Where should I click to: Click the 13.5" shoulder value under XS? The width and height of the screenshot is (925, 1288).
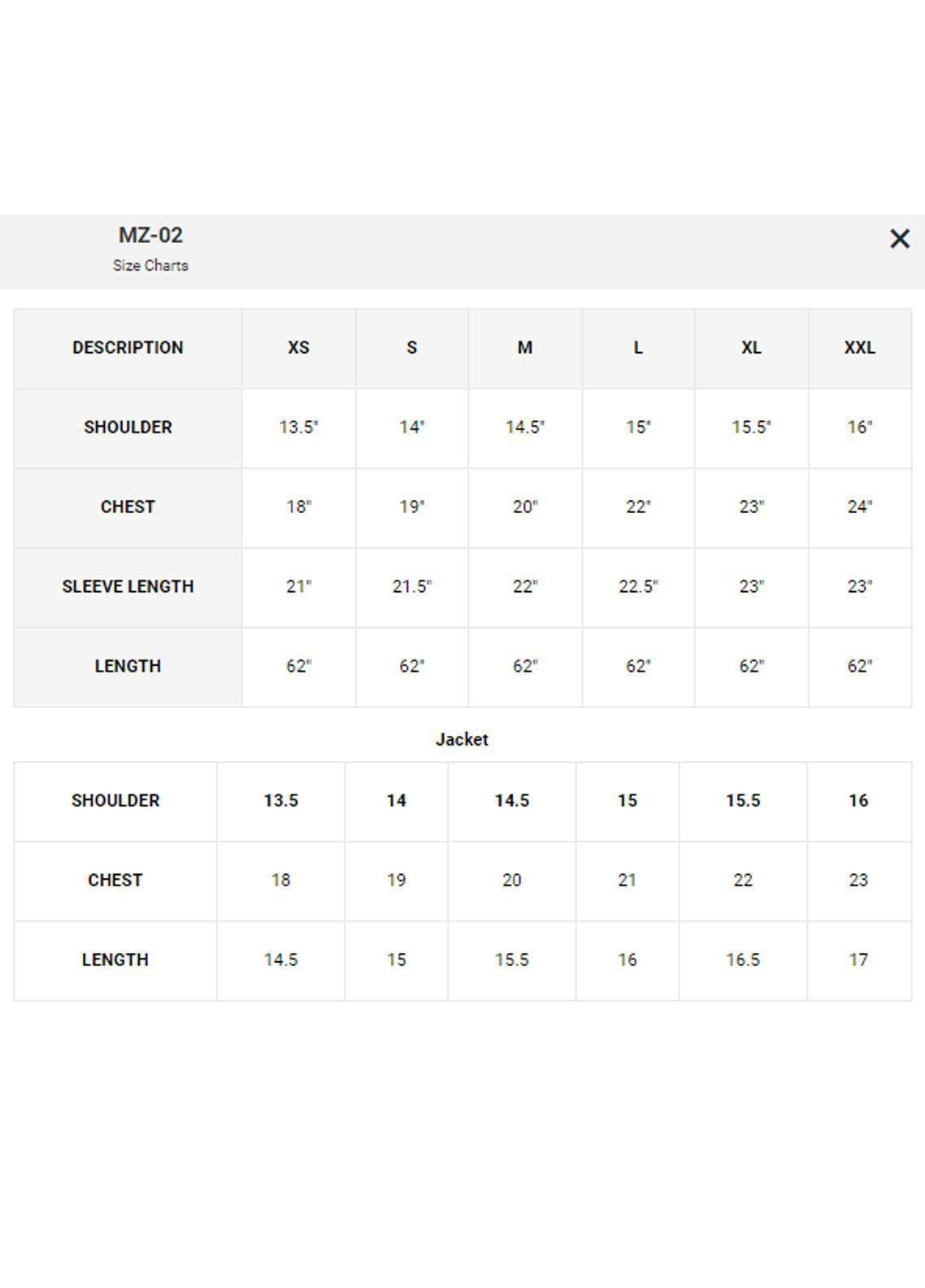tap(298, 428)
